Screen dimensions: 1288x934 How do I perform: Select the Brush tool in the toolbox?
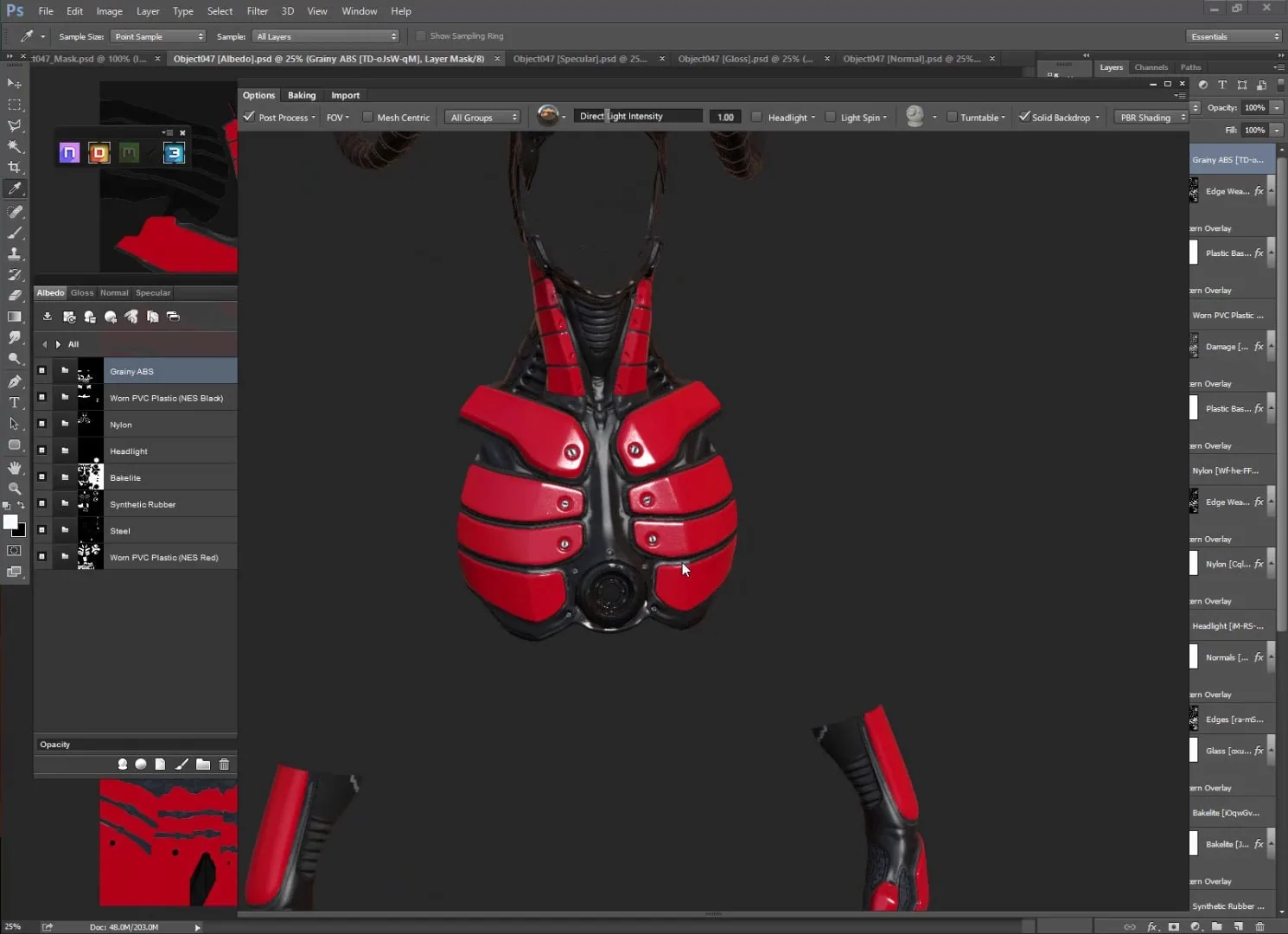tap(15, 233)
